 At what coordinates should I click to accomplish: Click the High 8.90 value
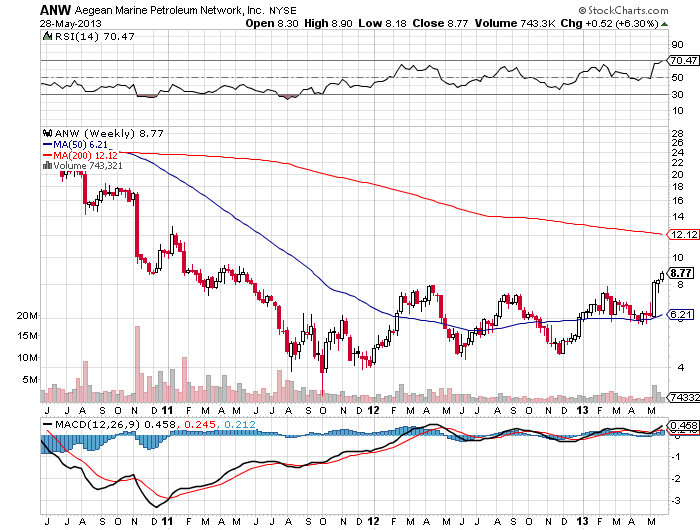pos(329,23)
